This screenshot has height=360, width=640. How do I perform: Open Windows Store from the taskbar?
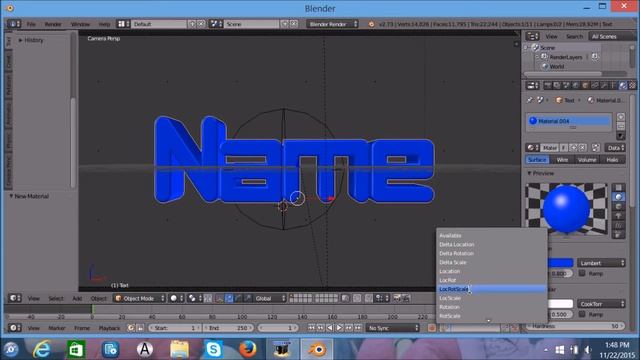point(76,349)
